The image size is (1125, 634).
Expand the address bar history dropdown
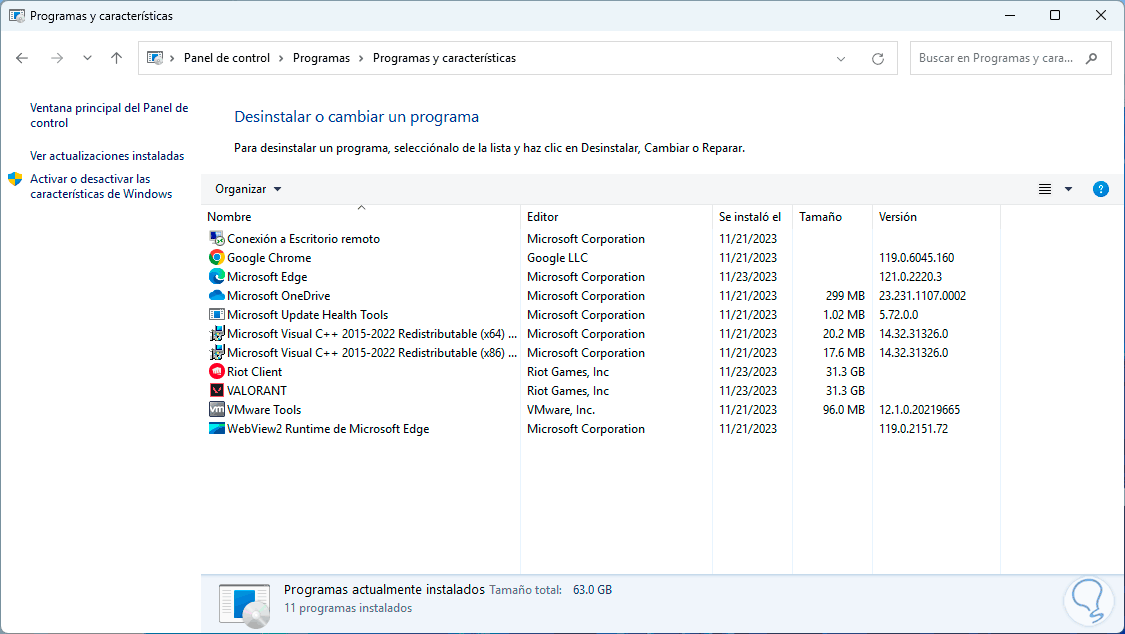tap(841, 59)
